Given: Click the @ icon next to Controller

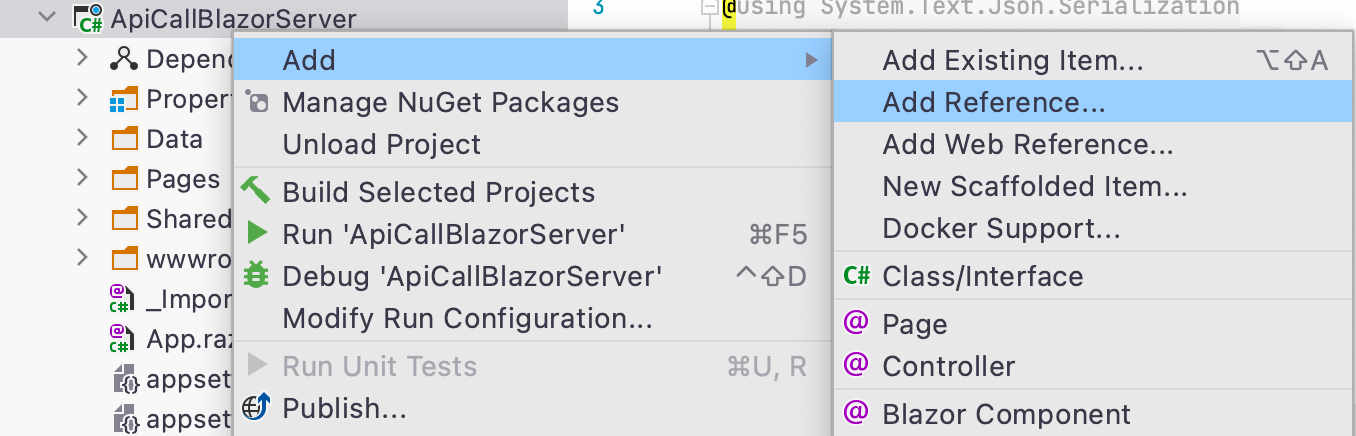Looking at the screenshot, I should click(x=856, y=365).
